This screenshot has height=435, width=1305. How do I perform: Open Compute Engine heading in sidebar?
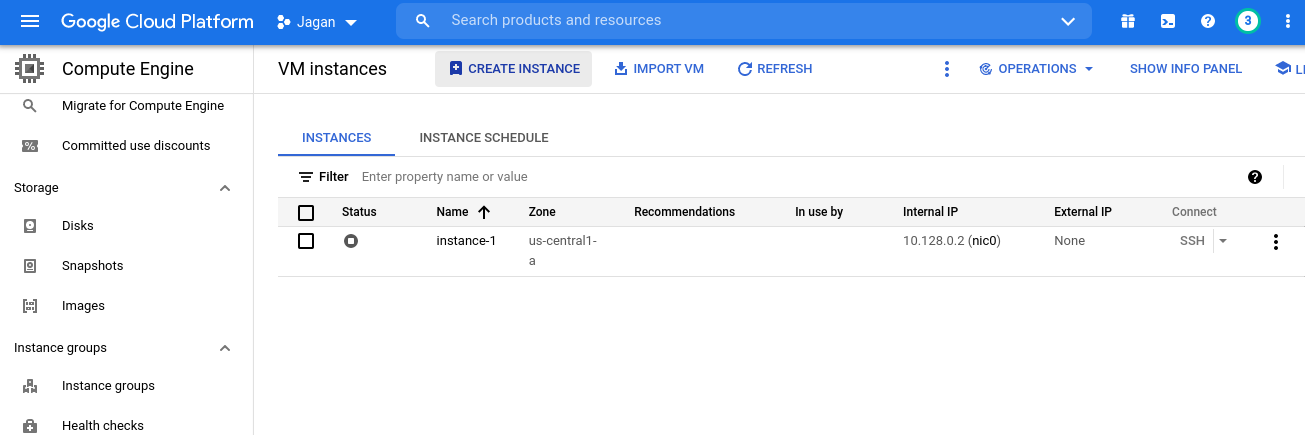(128, 69)
